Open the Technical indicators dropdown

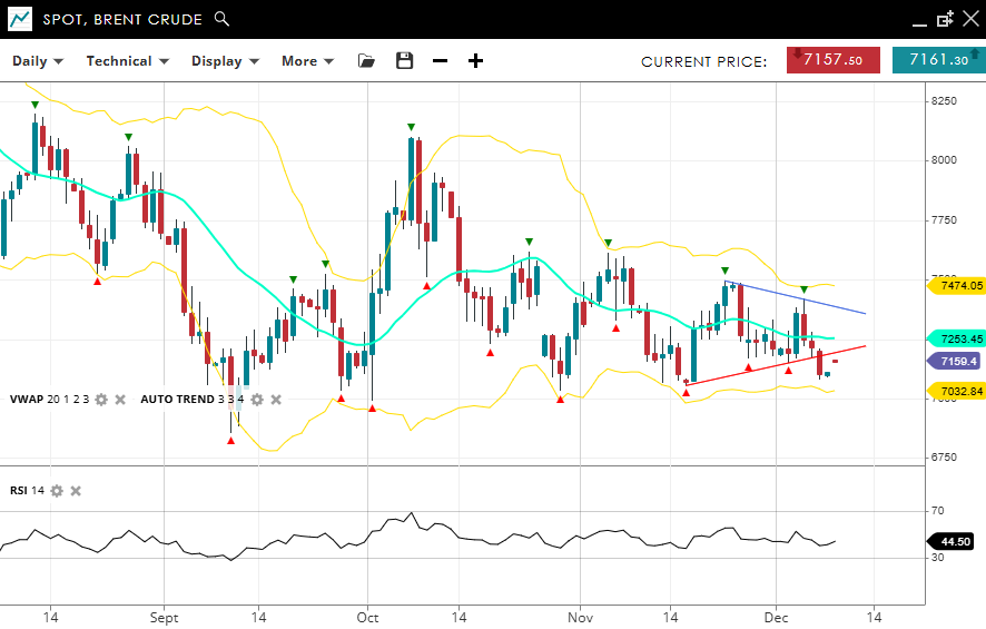click(127, 61)
